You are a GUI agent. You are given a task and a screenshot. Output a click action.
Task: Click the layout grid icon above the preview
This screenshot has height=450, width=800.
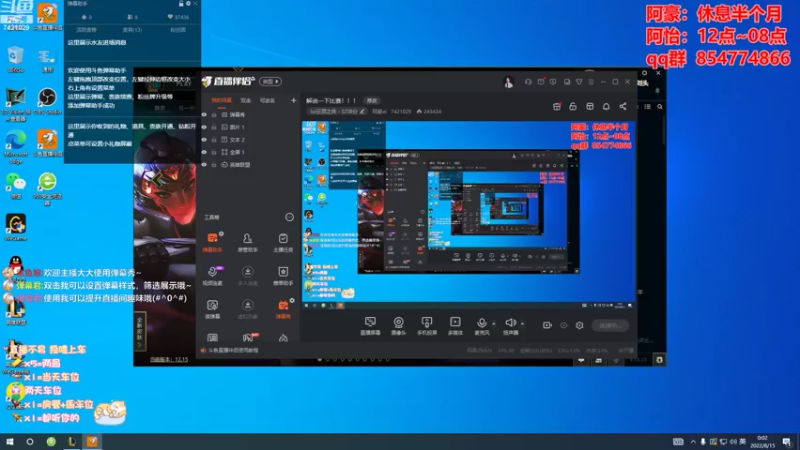[x=590, y=106]
